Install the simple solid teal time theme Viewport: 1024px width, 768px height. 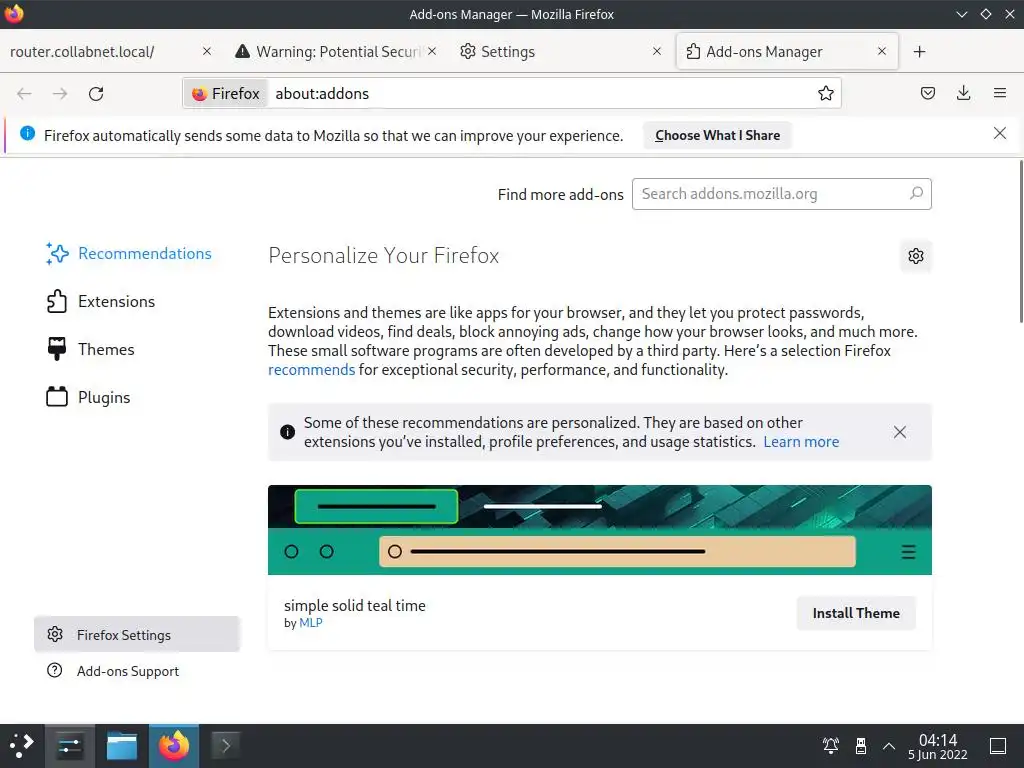tap(856, 613)
